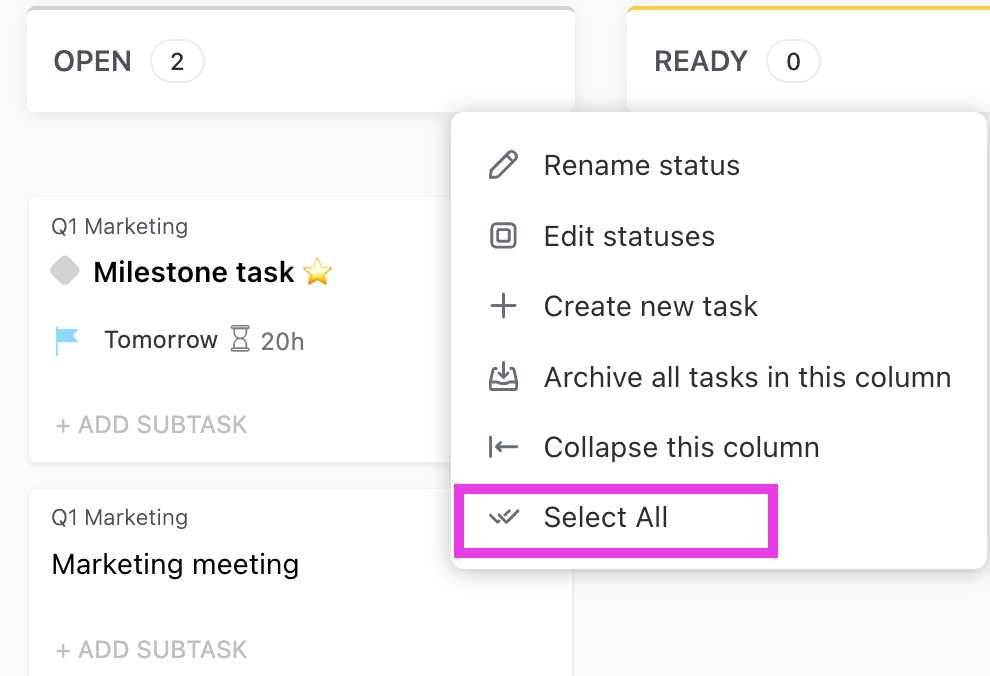Select Archive all tasks in this column
The width and height of the screenshot is (990, 676).
[x=747, y=377]
